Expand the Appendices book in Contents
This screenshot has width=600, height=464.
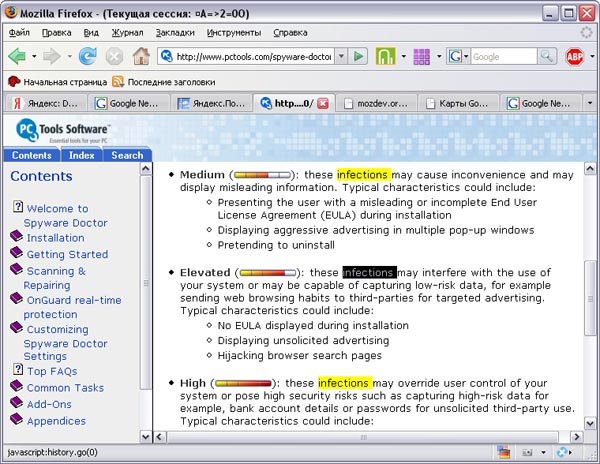click(56, 421)
